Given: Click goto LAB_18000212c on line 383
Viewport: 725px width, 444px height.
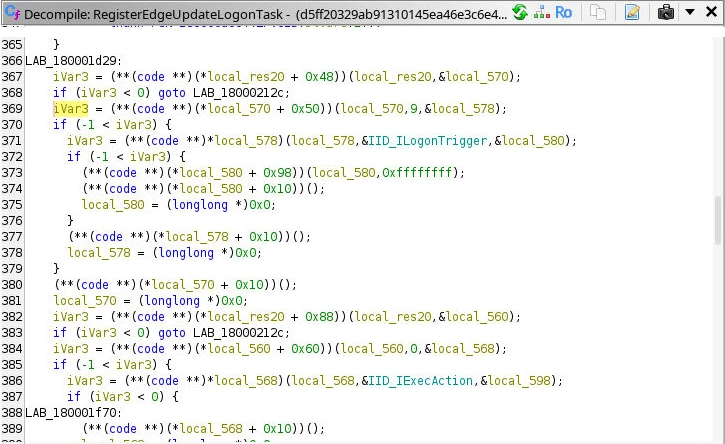Looking at the screenshot, I should pos(224,333).
